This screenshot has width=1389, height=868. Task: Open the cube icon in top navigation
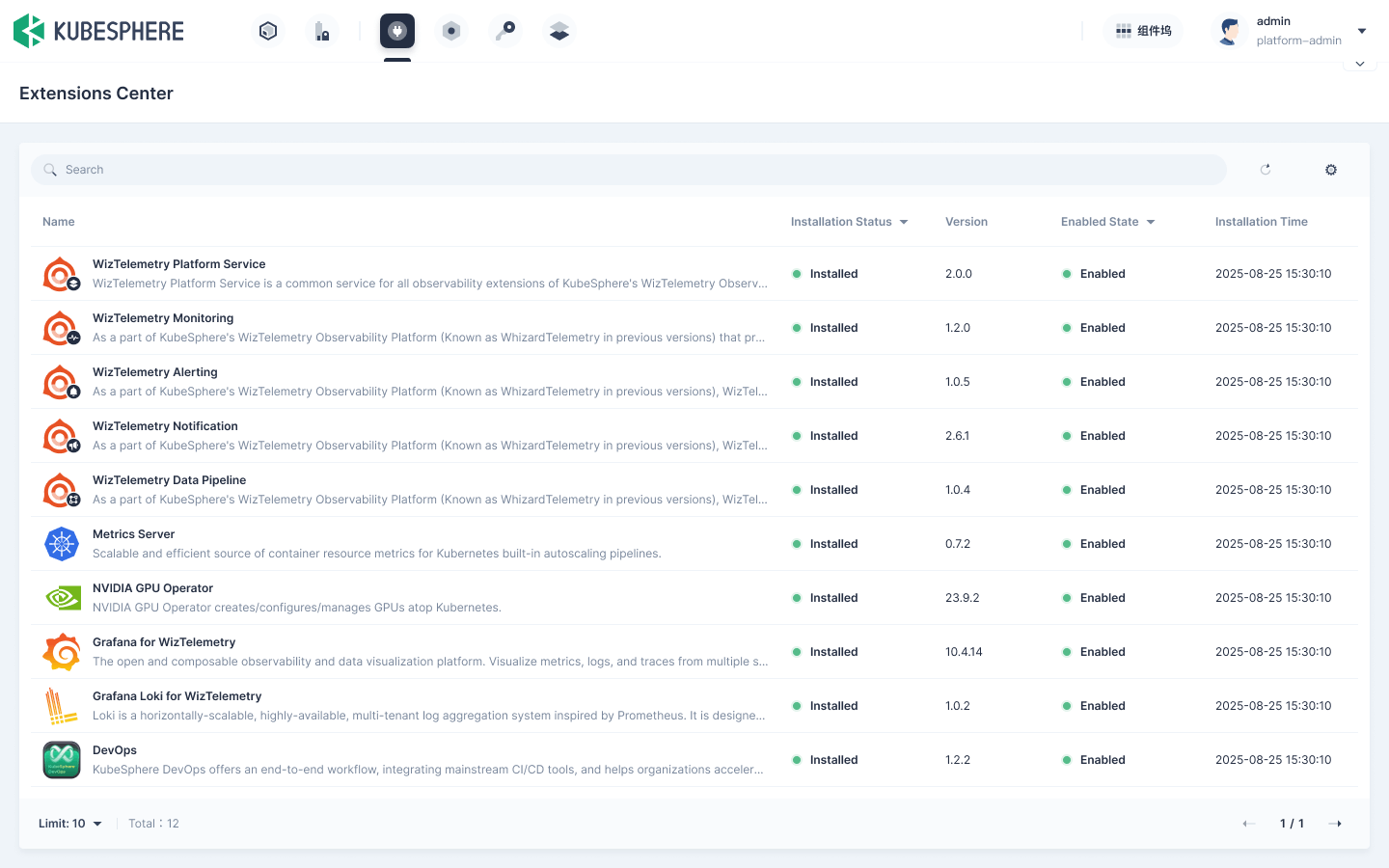click(x=268, y=31)
